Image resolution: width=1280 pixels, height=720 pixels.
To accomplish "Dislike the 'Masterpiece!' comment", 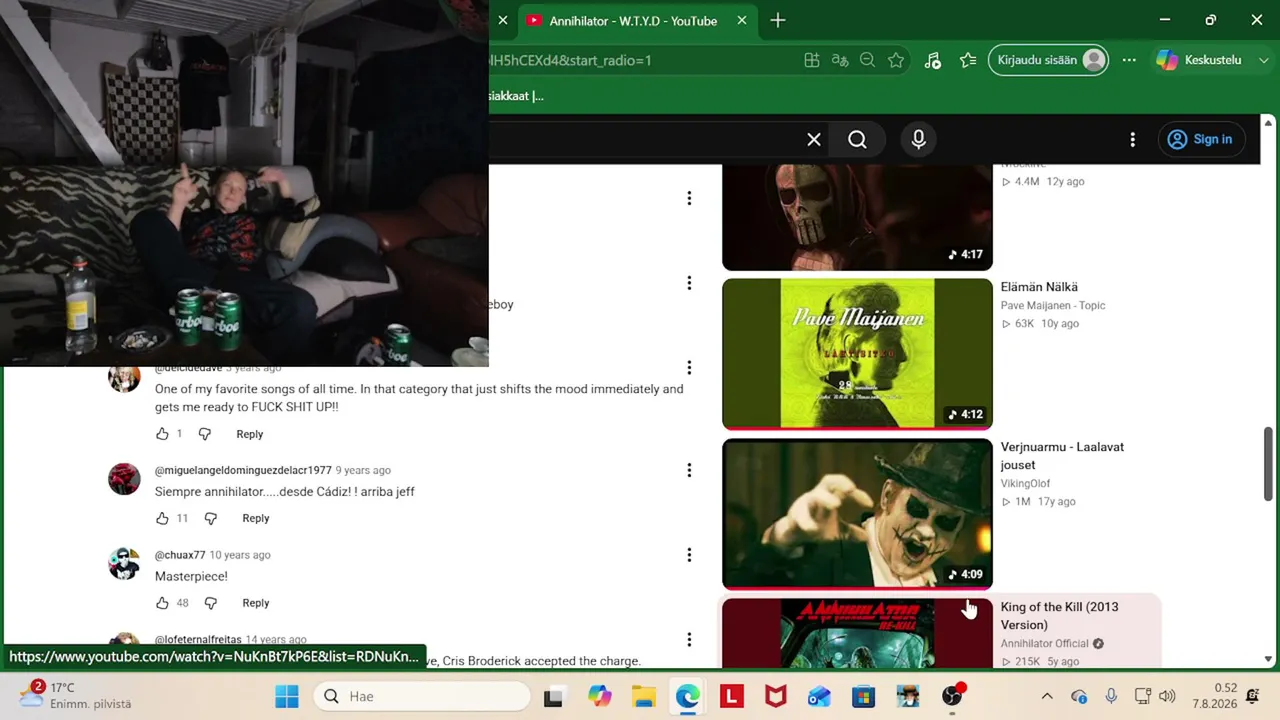I will pyautogui.click(x=210, y=603).
